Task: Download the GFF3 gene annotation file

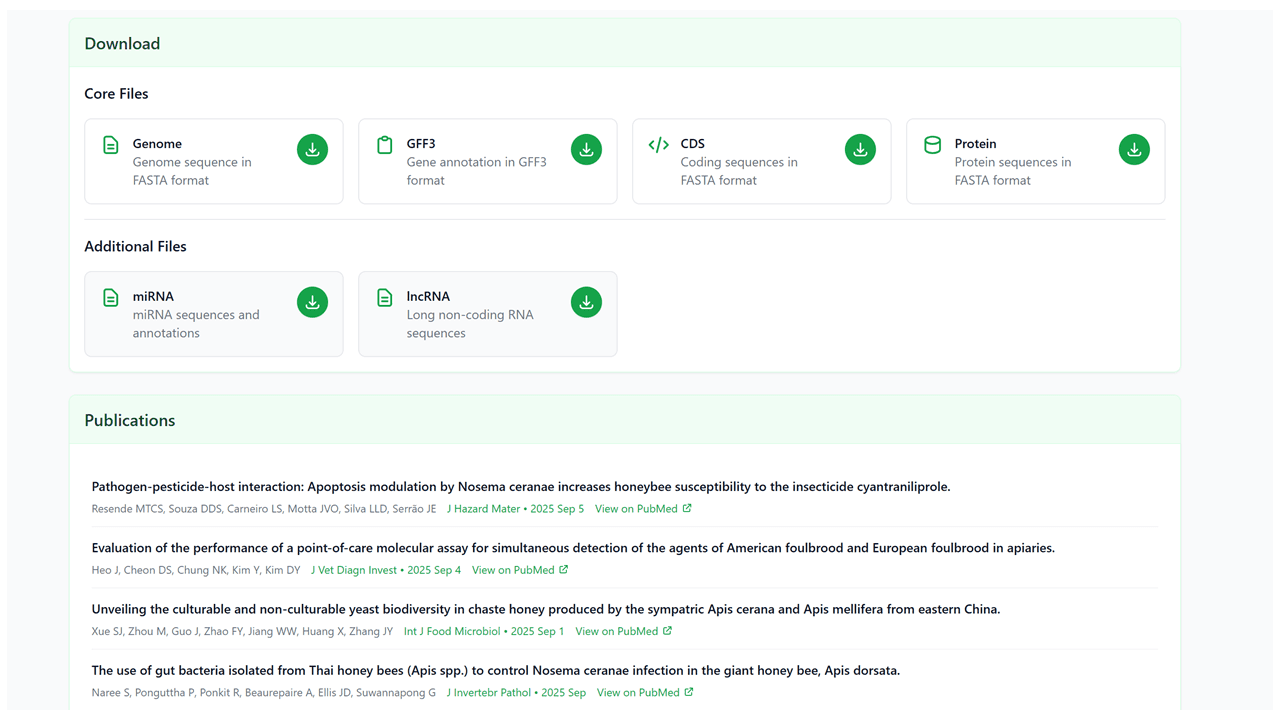Action: 586,150
